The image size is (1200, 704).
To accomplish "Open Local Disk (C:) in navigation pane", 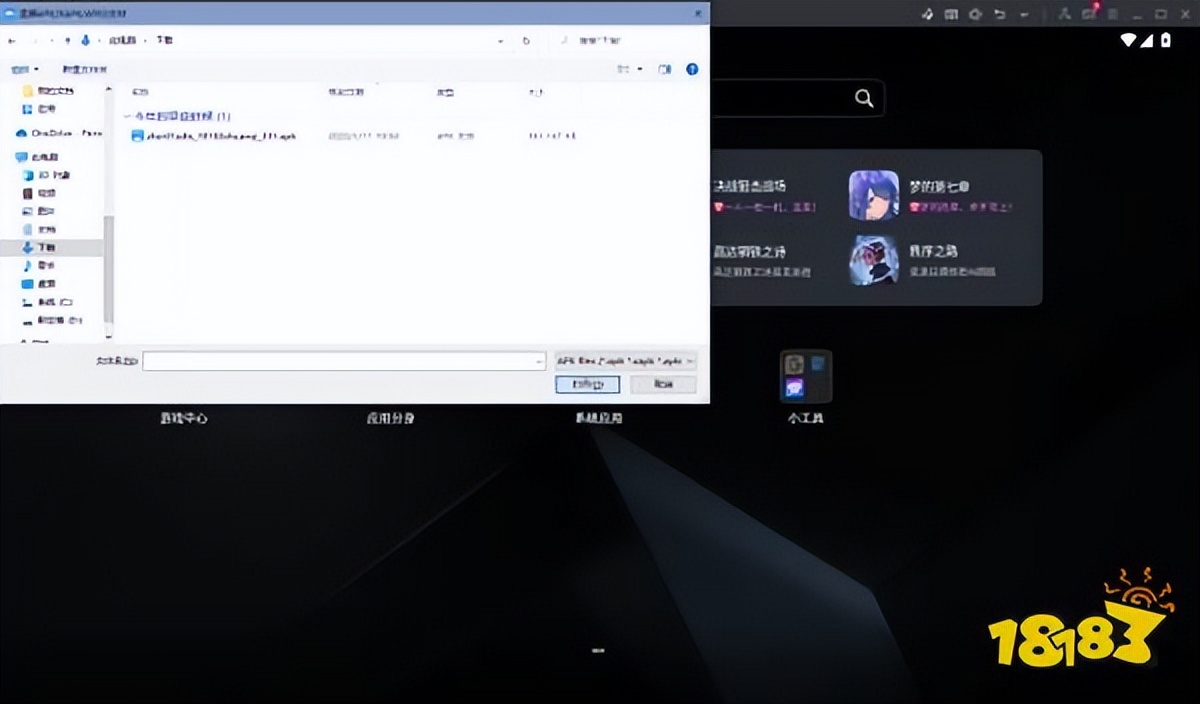I will point(48,302).
